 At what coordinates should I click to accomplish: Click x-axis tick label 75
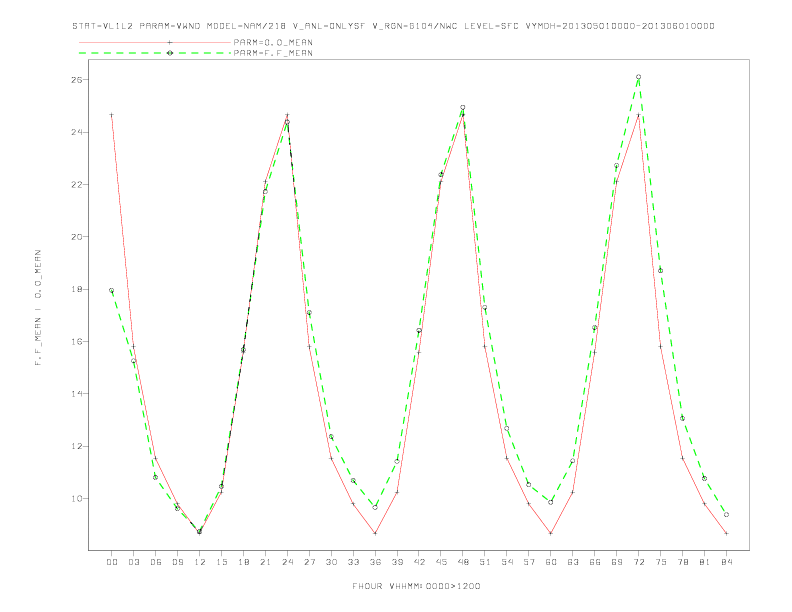[x=661, y=562]
